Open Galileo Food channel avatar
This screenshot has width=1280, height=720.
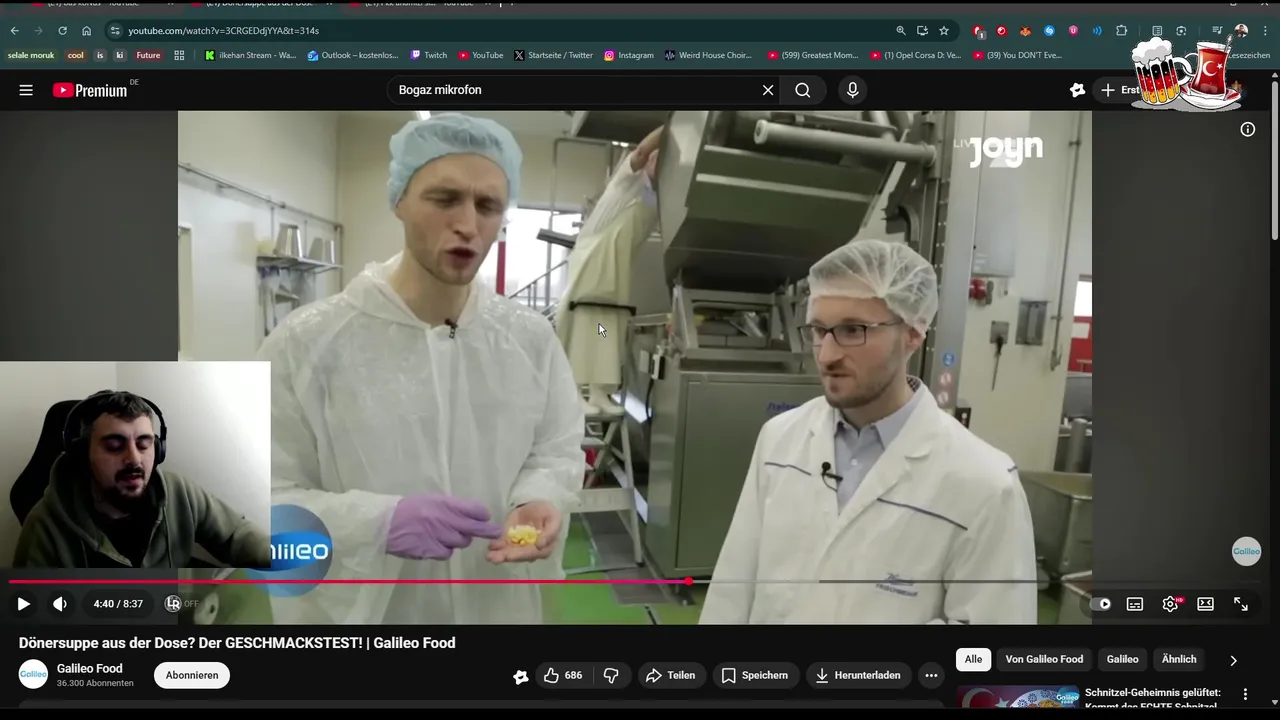[x=33, y=675]
